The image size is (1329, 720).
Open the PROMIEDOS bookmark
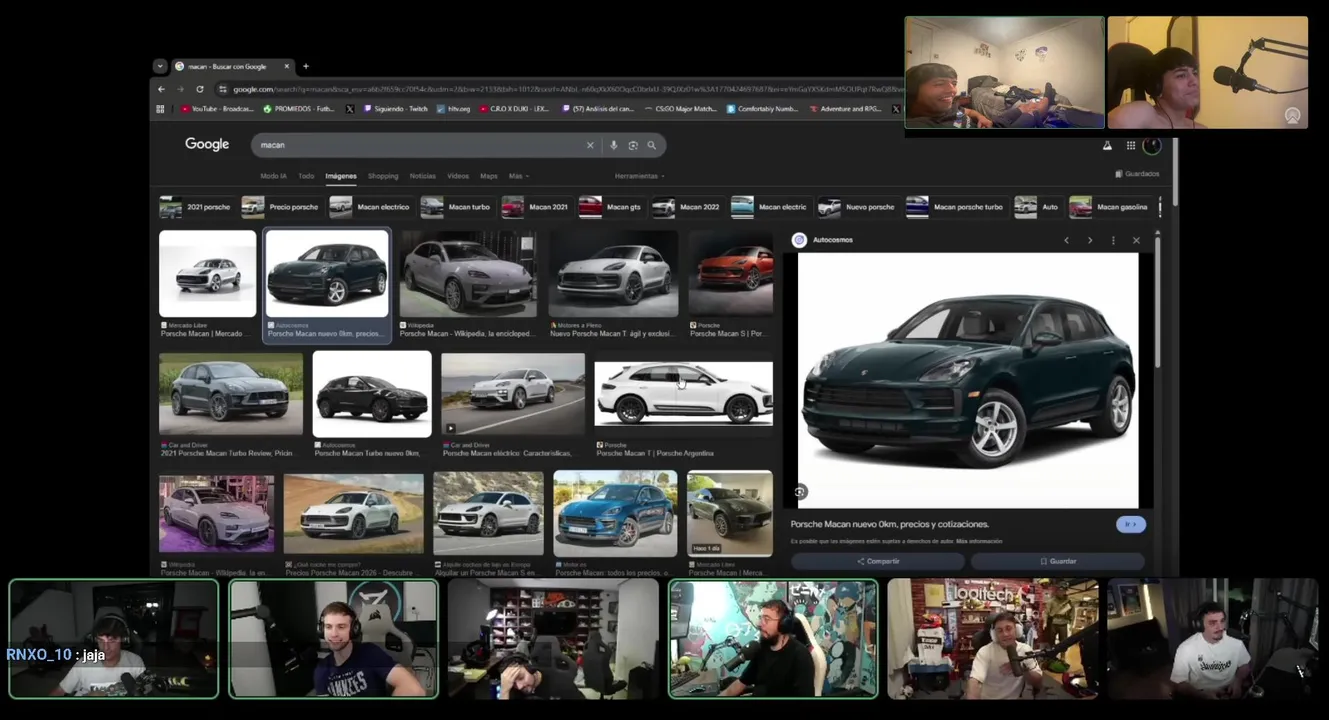pos(299,109)
